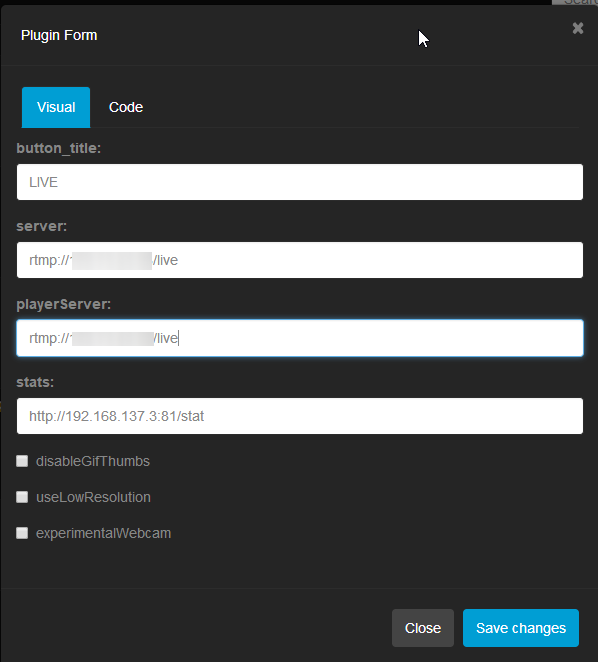Click inside the playerServer field
This screenshot has width=598, height=662.
click(300, 338)
